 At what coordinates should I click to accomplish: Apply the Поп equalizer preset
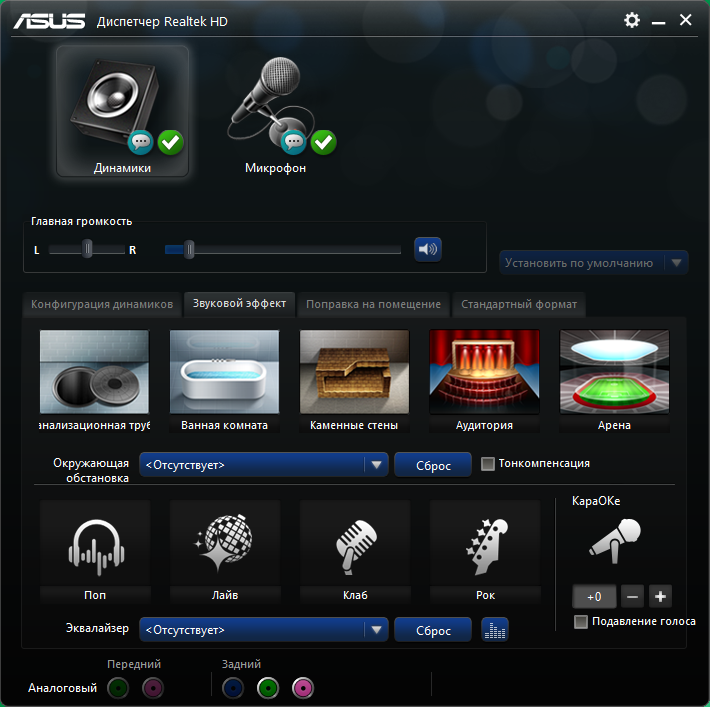coord(95,552)
